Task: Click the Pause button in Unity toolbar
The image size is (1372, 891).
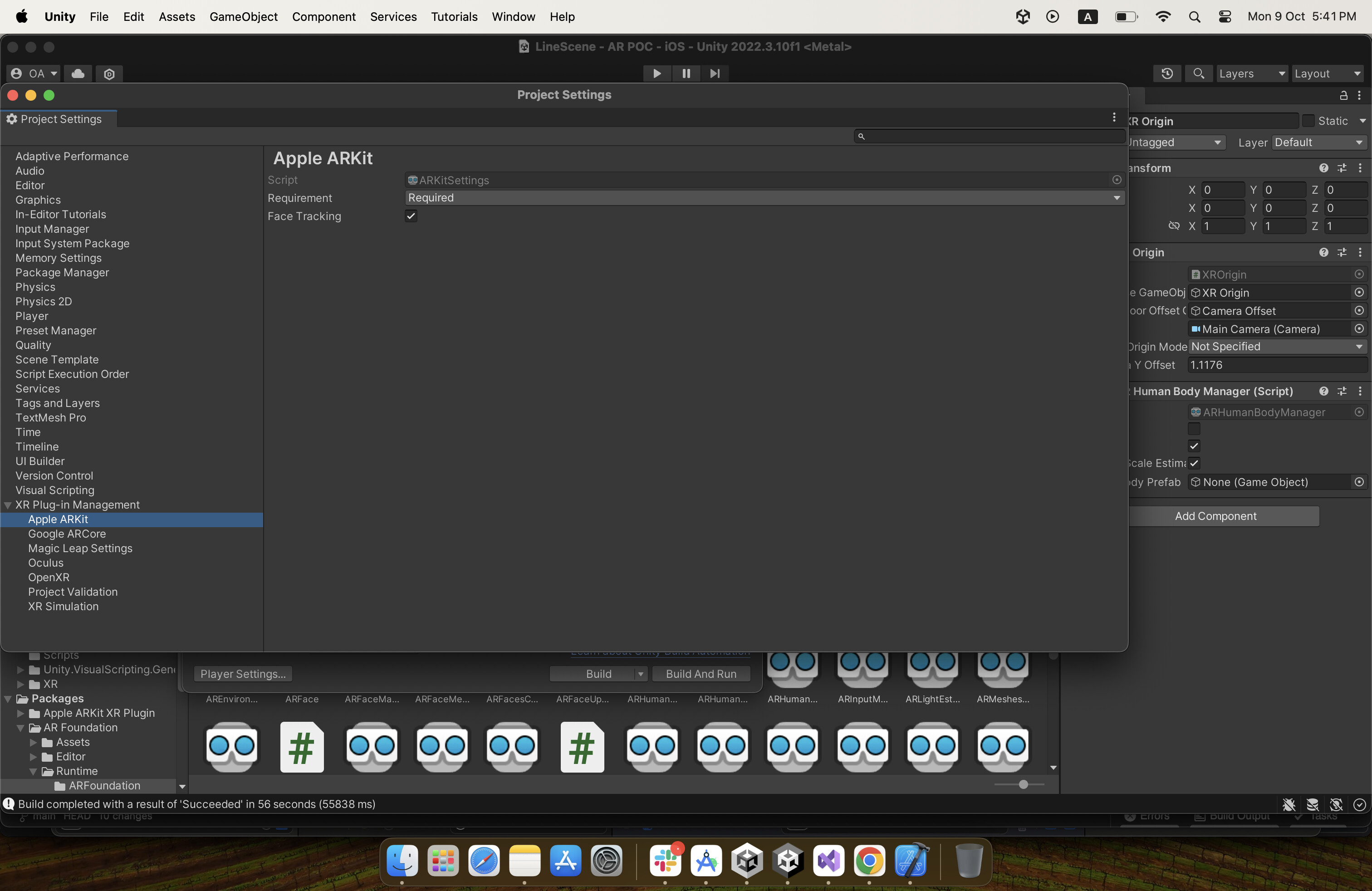Action: [x=686, y=73]
